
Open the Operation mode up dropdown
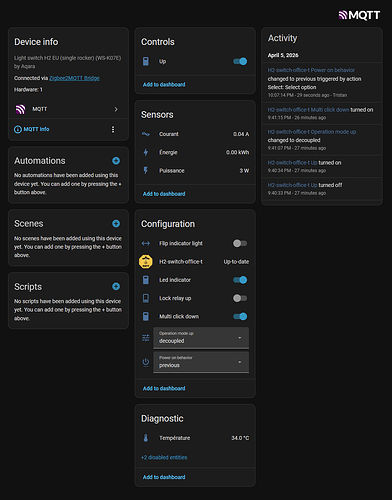(201, 338)
